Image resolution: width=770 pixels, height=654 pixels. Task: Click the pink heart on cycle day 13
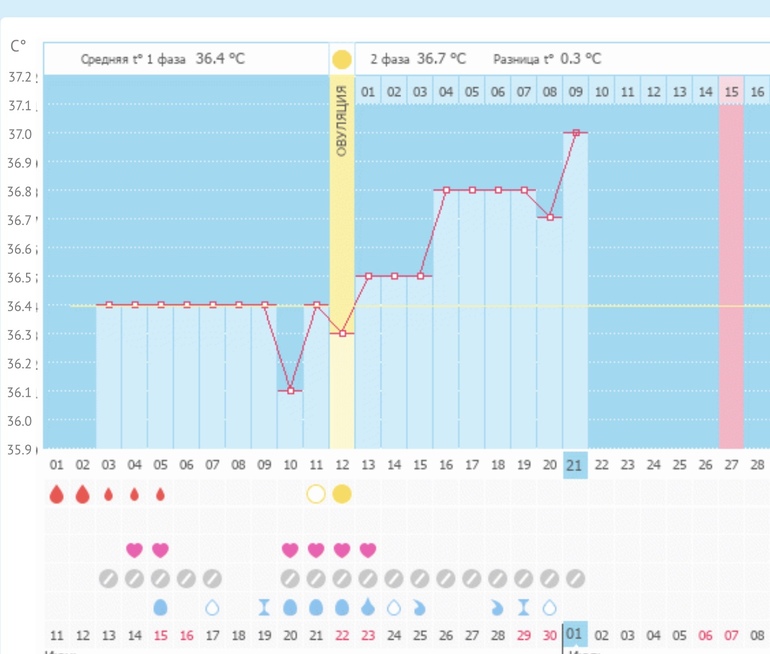point(368,549)
